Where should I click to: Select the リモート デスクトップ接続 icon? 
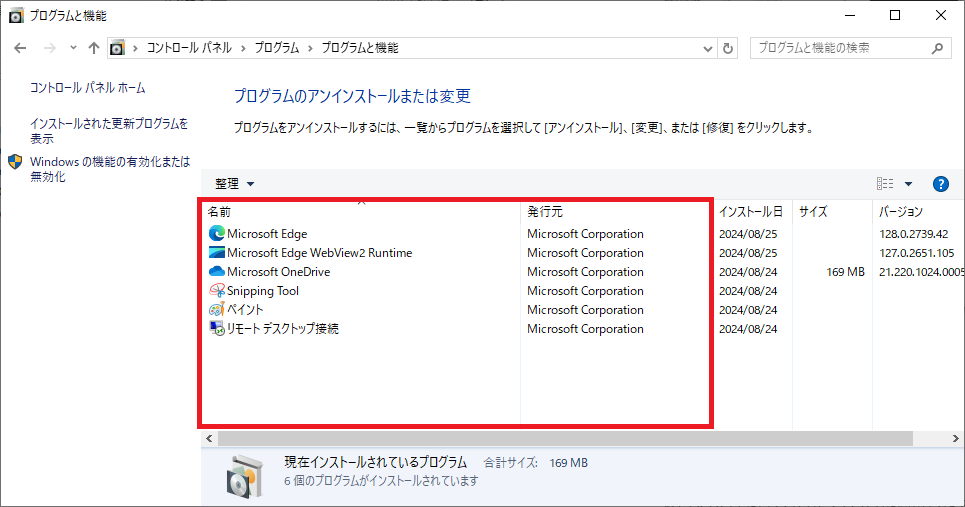[217, 329]
